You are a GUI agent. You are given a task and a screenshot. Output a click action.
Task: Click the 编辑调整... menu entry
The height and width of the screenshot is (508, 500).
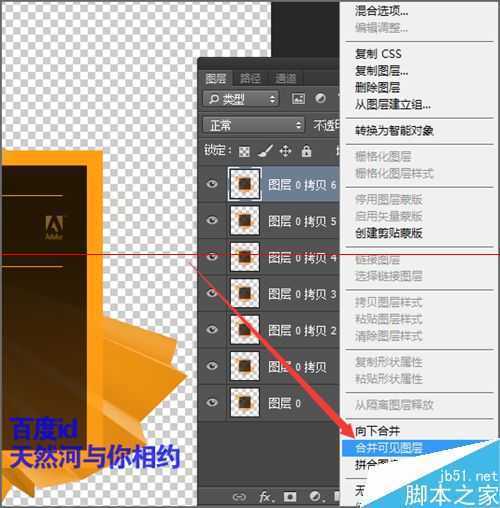tap(381, 28)
